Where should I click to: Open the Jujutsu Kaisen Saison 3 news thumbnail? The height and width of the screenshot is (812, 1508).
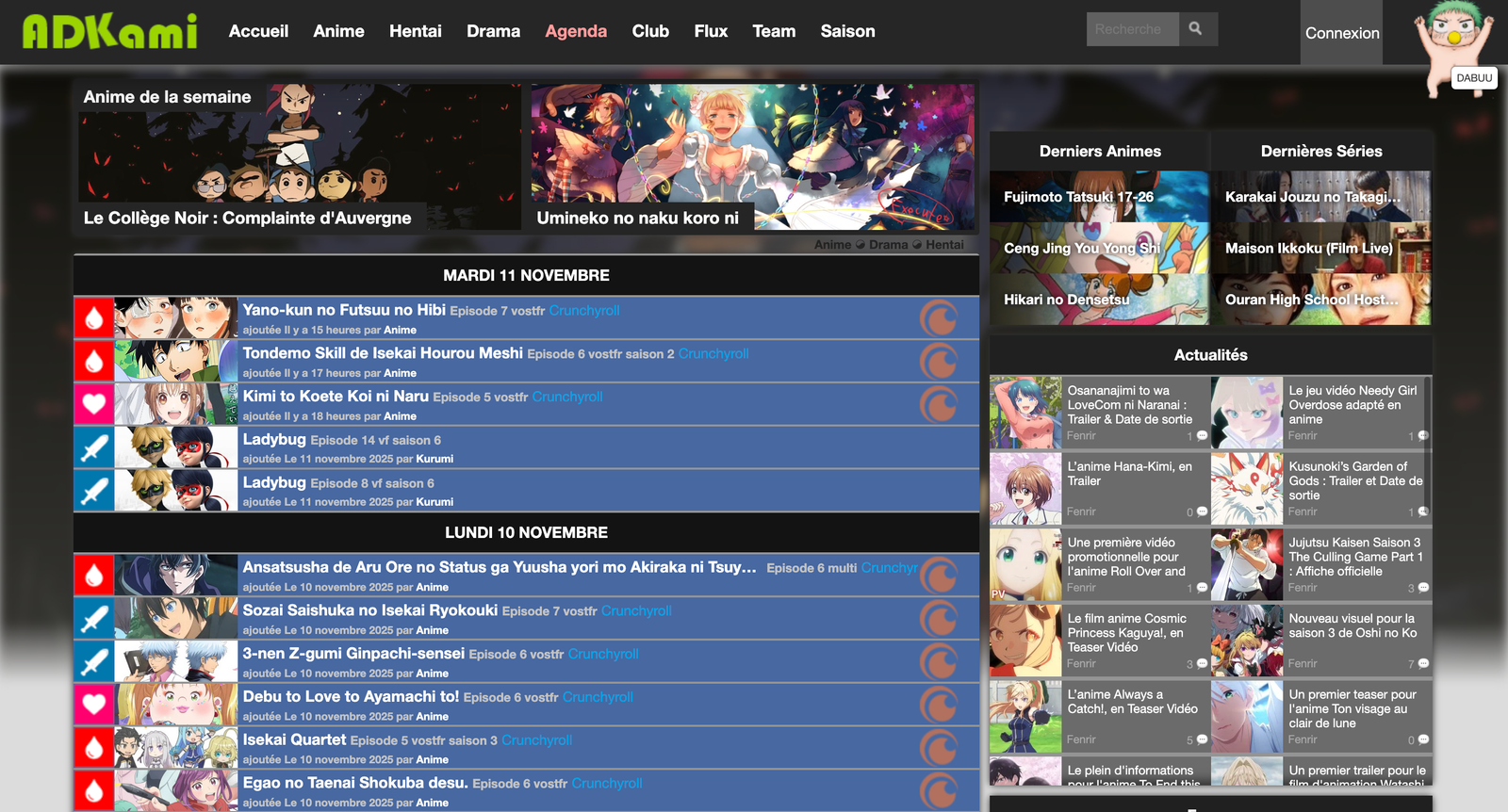pyautogui.click(x=1246, y=565)
